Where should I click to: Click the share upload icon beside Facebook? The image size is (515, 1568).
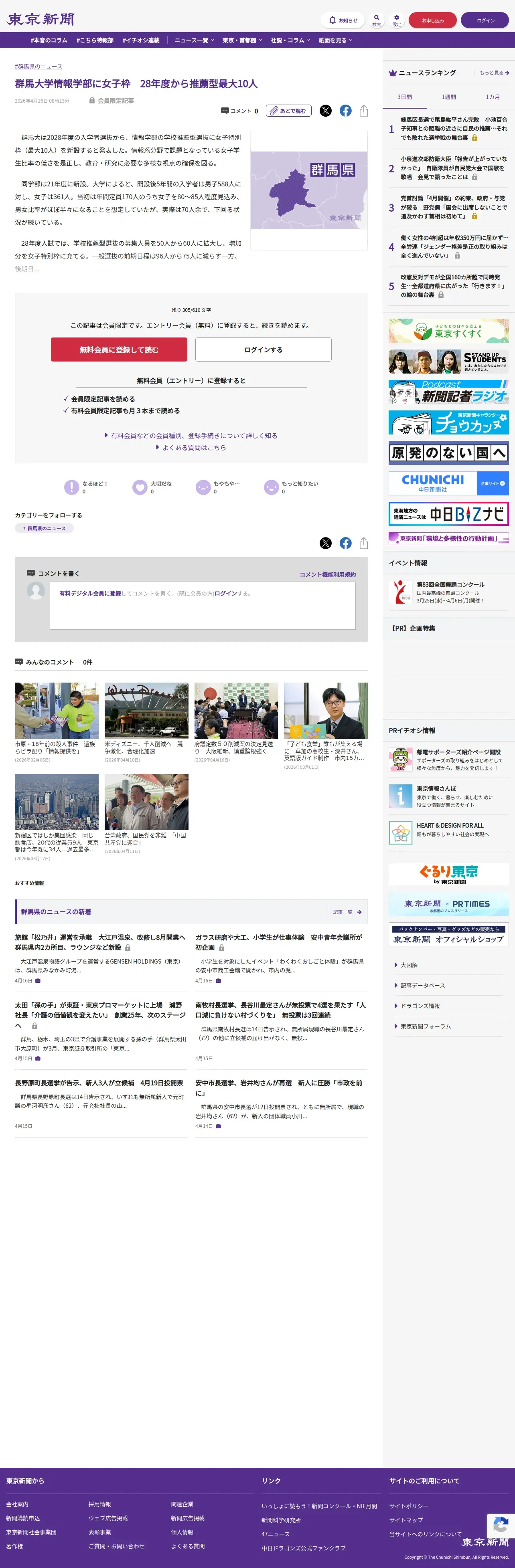(x=364, y=111)
